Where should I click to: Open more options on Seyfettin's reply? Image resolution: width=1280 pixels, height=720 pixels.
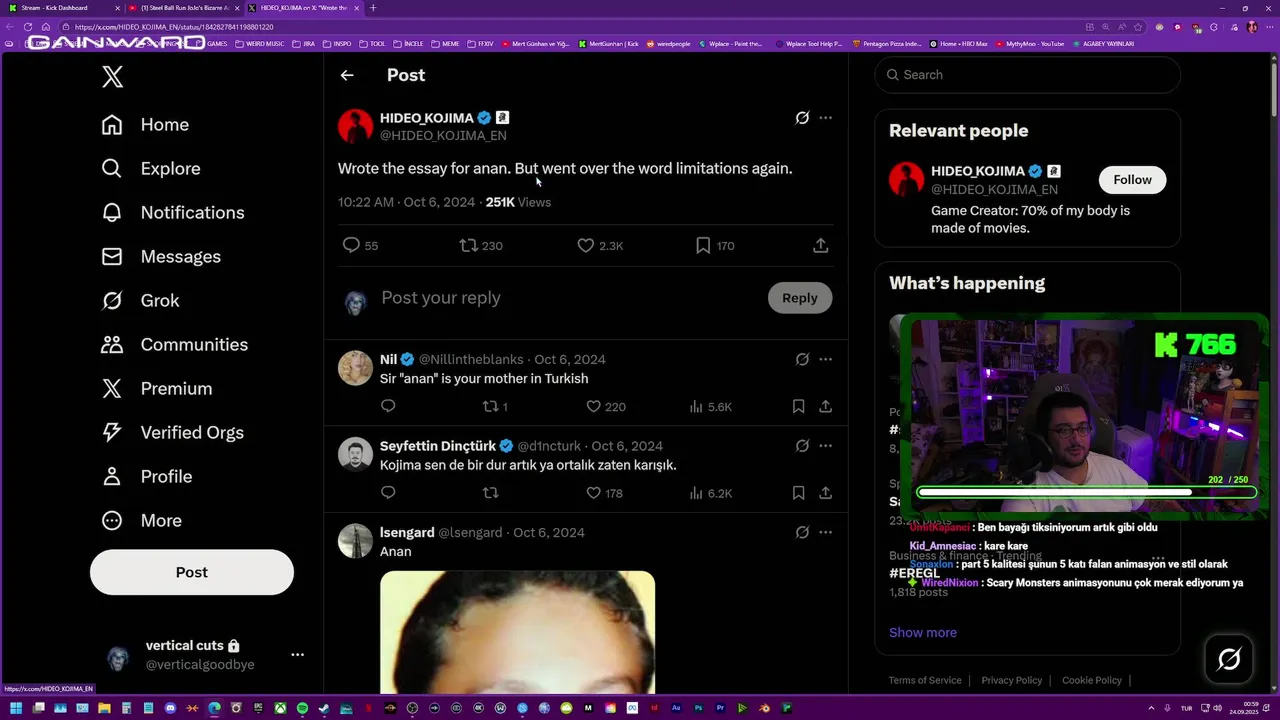click(x=825, y=446)
